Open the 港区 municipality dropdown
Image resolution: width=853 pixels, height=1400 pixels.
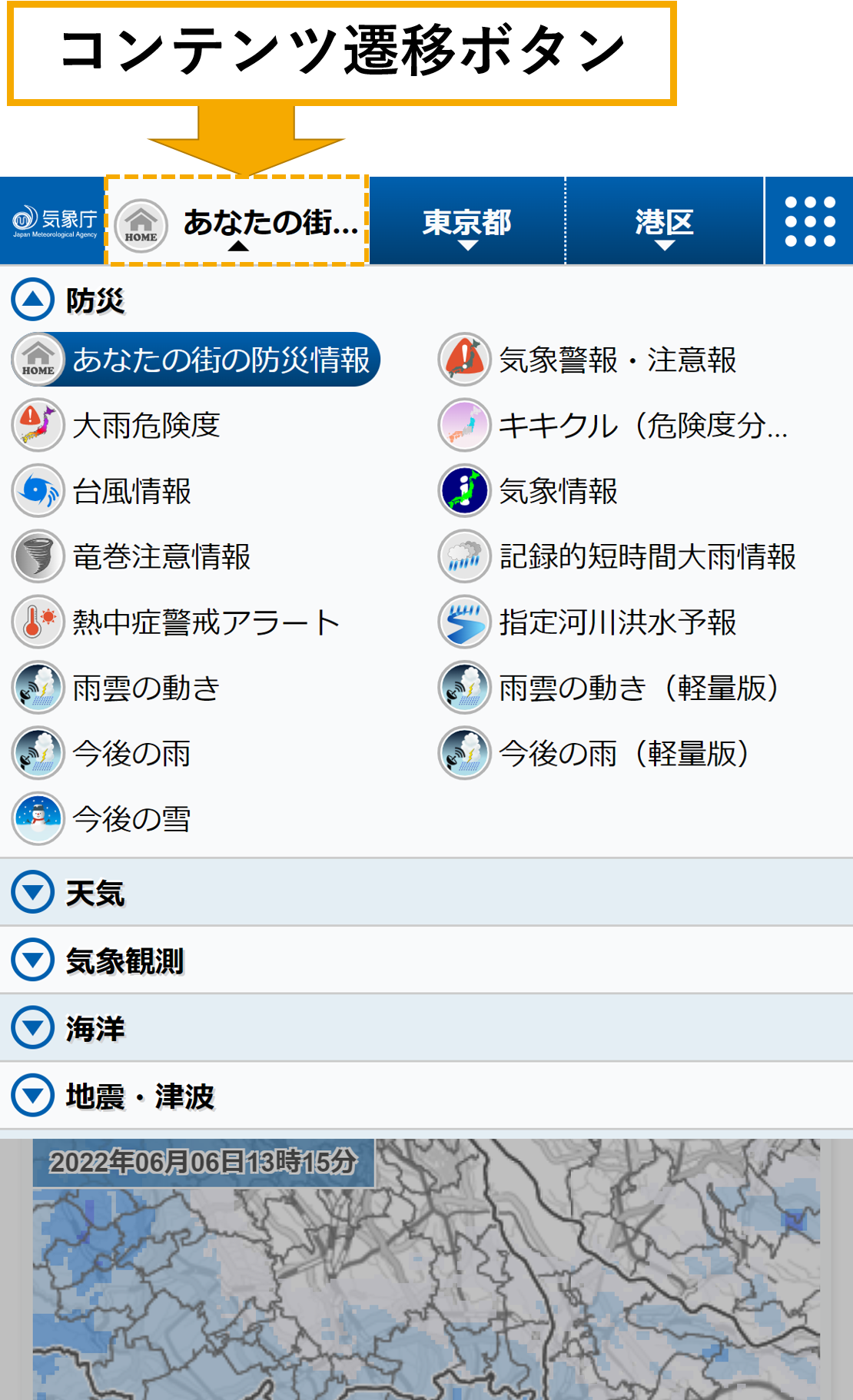665,223
